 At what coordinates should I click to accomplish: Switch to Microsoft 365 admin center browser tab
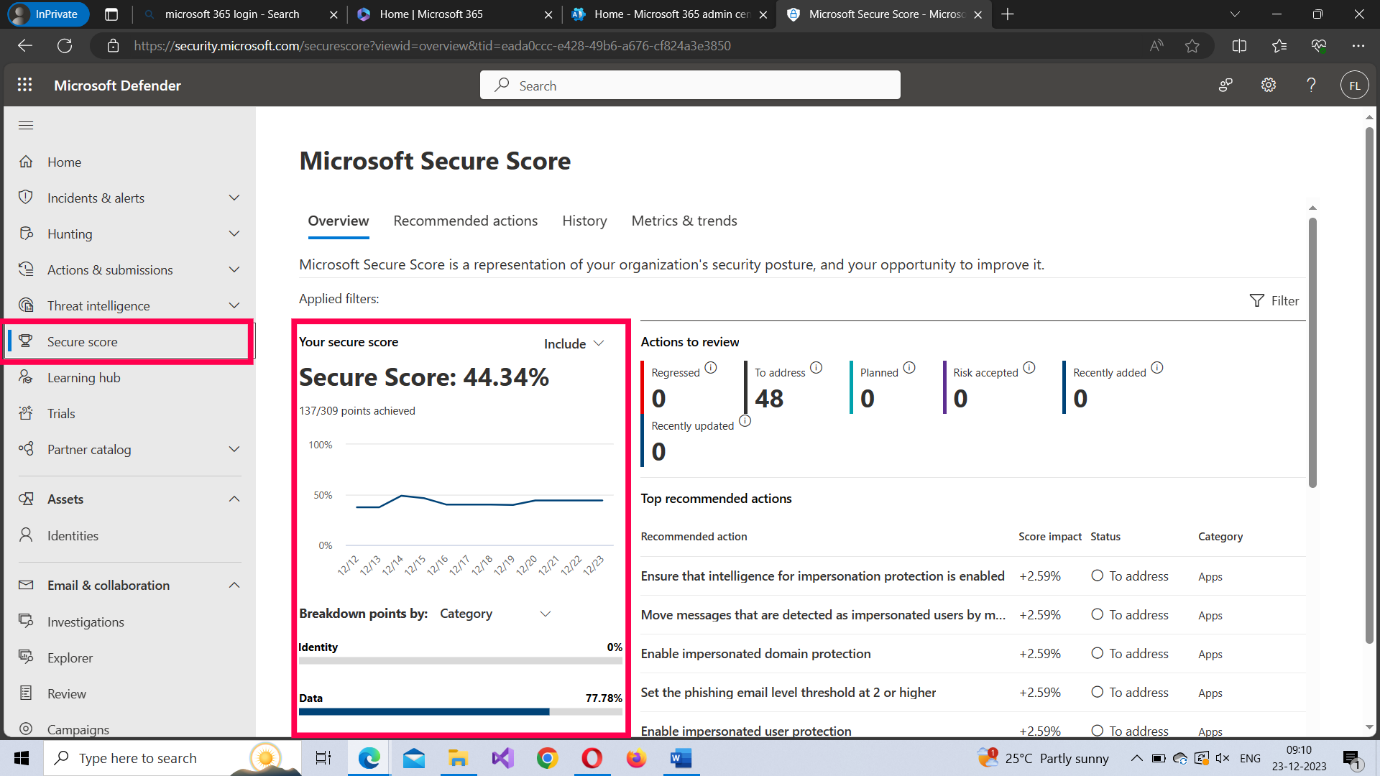[667, 14]
